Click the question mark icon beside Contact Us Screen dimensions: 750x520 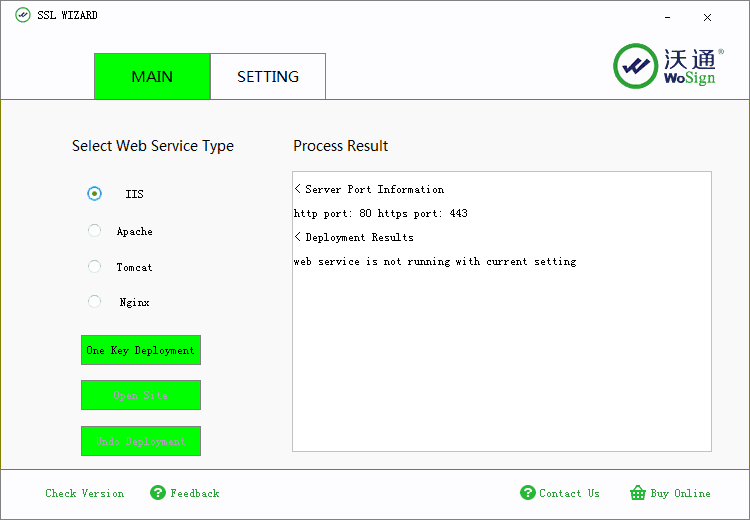[x=528, y=493]
